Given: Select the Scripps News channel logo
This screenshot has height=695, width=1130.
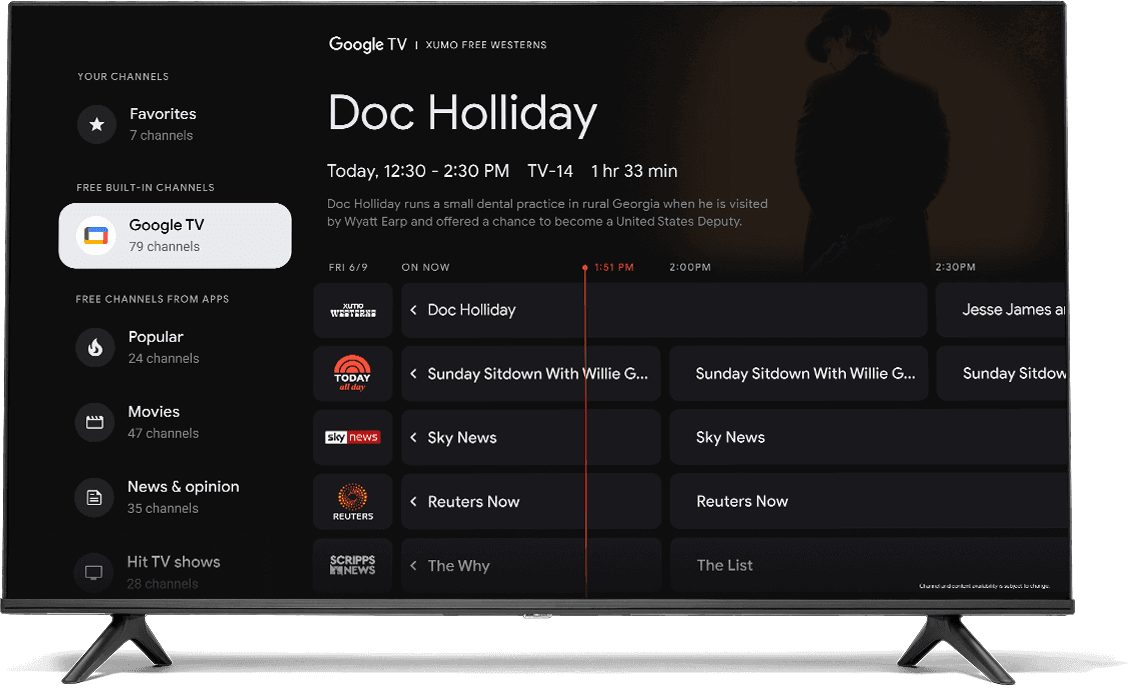Looking at the screenshot, I should [x=353, y=565].
